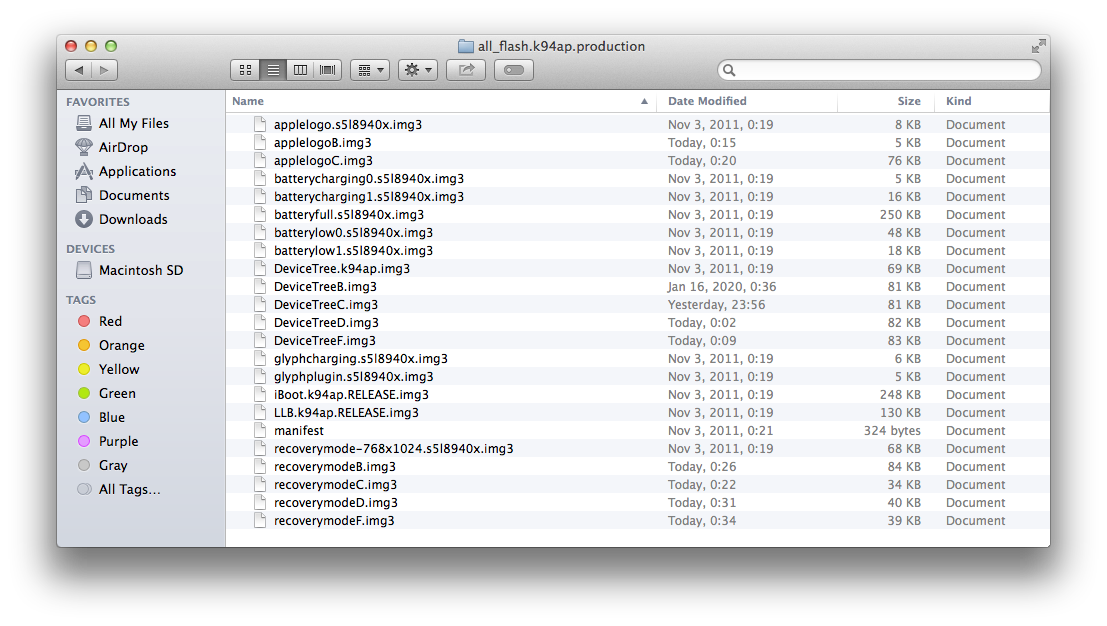The image size is (1107, 626).
Task: Click the Yesterday, 23:56 date cell
Action: [716, 304]
